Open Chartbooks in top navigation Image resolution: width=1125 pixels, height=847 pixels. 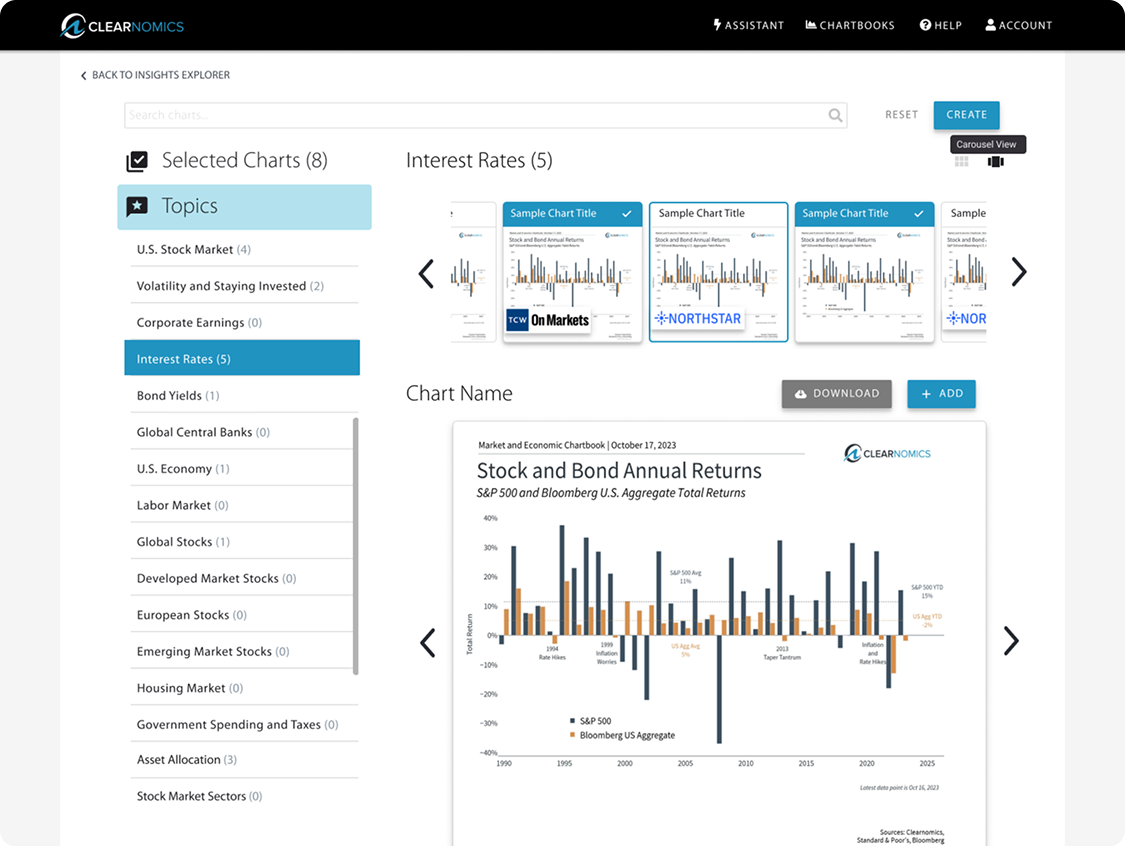[x=850, y=25]
